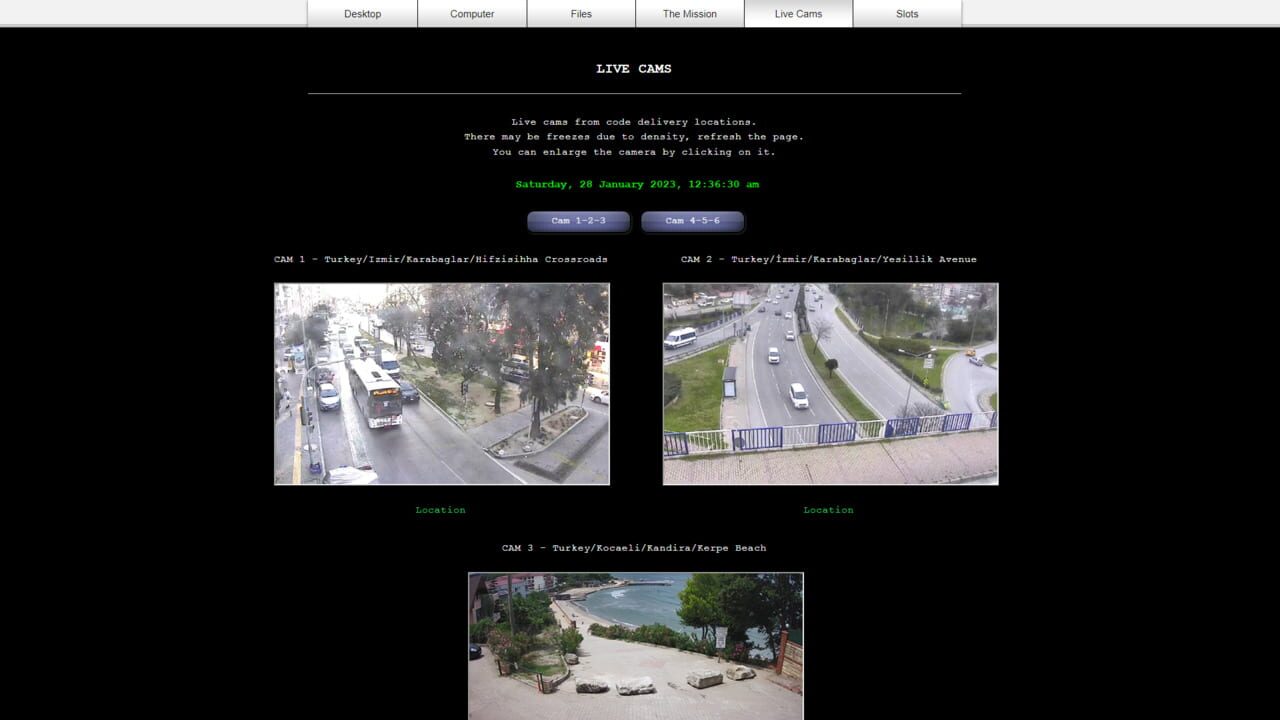Click the CAM 2 Yesillik Avenue title
The image size is (1280, 720).
828,259
